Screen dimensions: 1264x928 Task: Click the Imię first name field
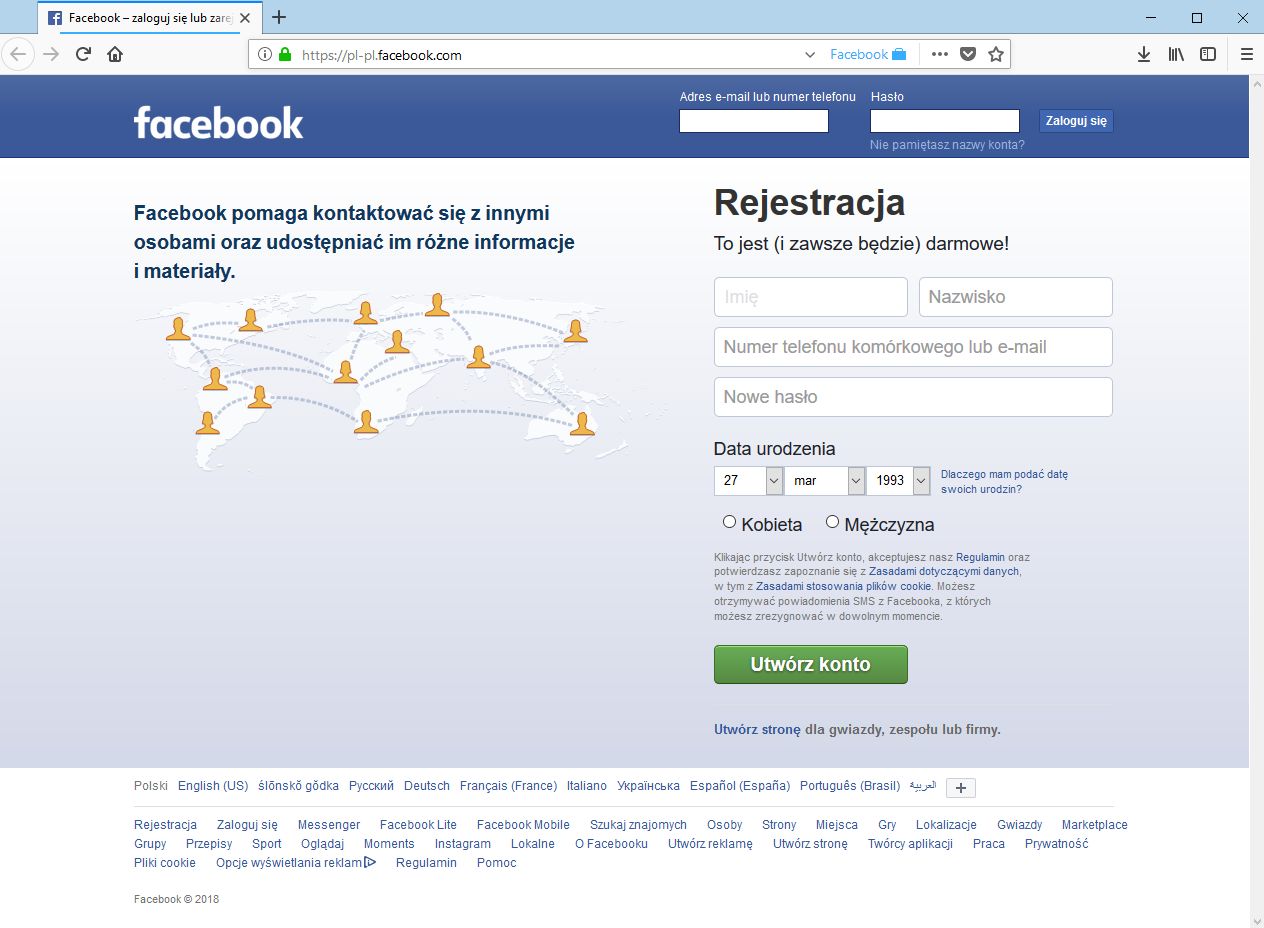(x=811, y=297)
